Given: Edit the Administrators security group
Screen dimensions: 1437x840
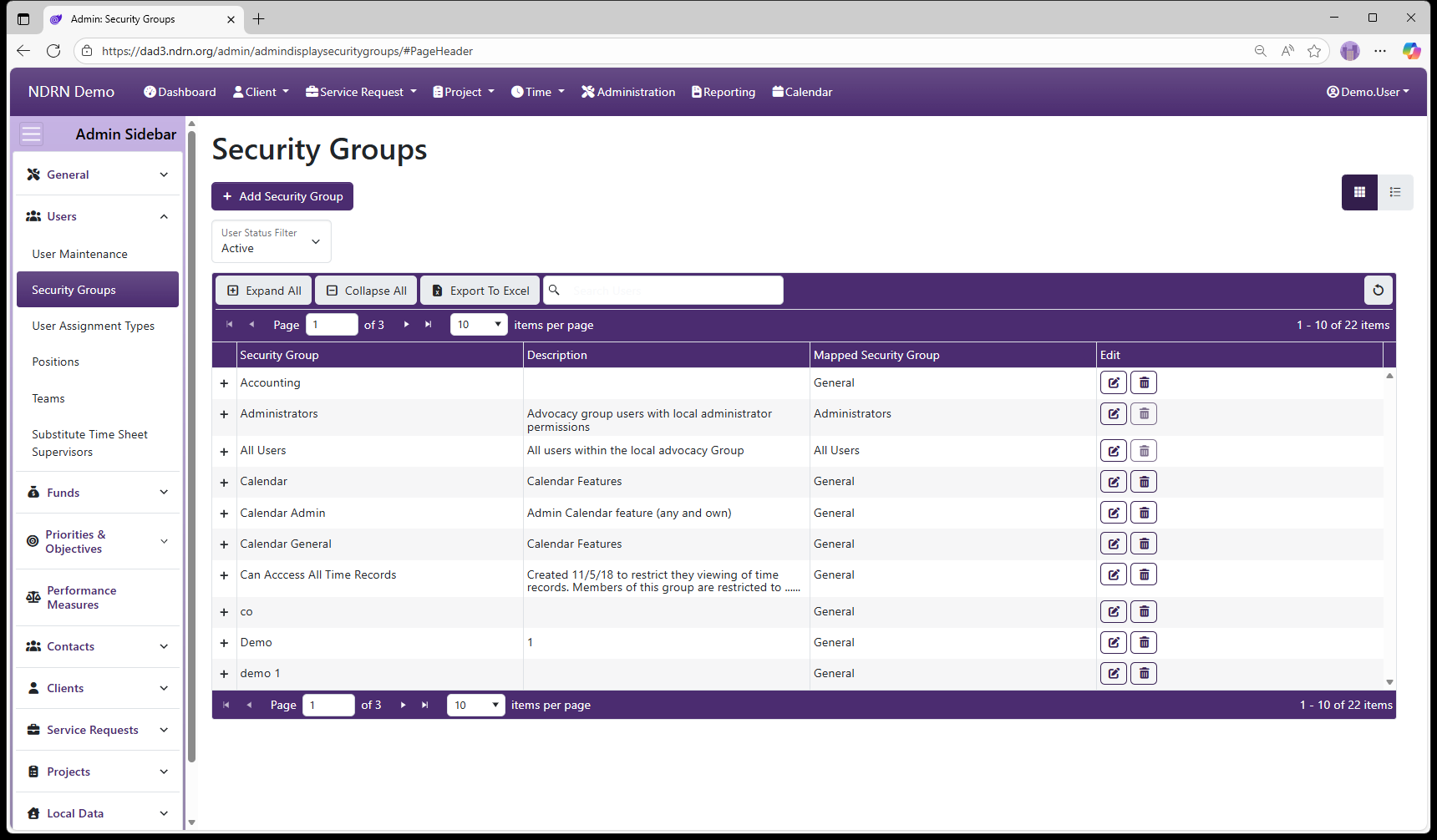Looking at the screenshot, I should [x=1114, y=413].
